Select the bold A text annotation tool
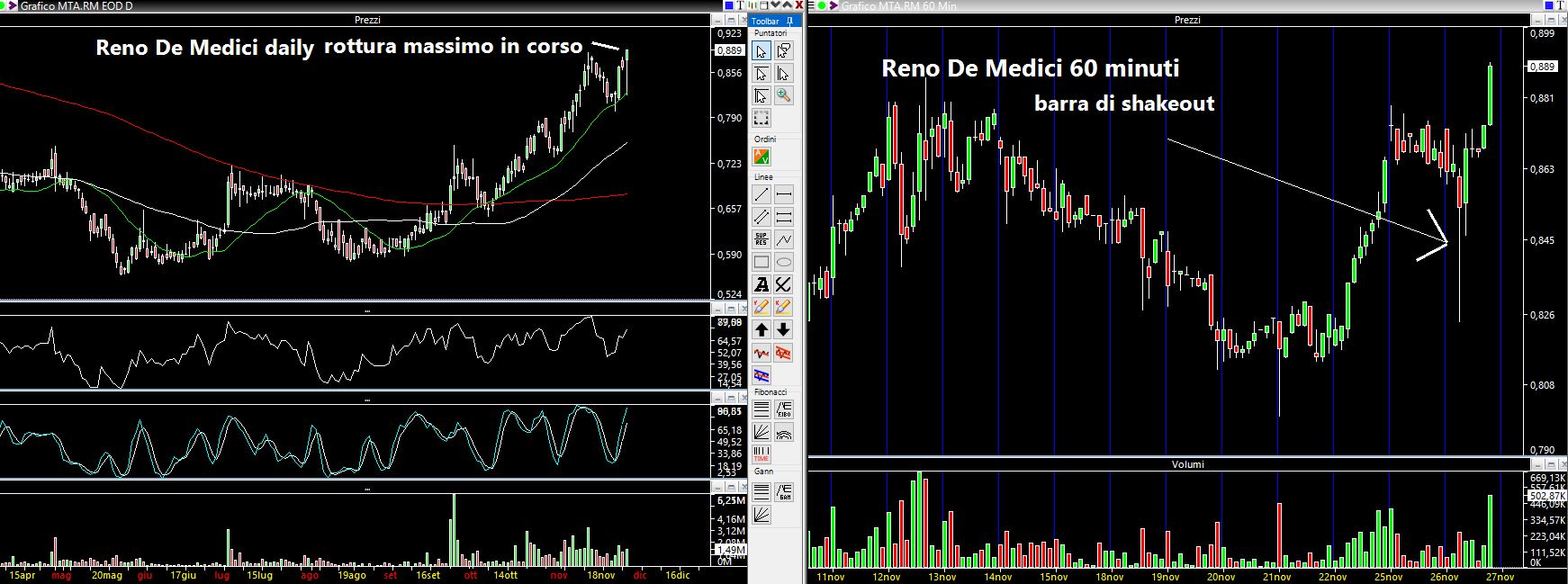This screenshot has width=1568, height=584. (761, 284)
